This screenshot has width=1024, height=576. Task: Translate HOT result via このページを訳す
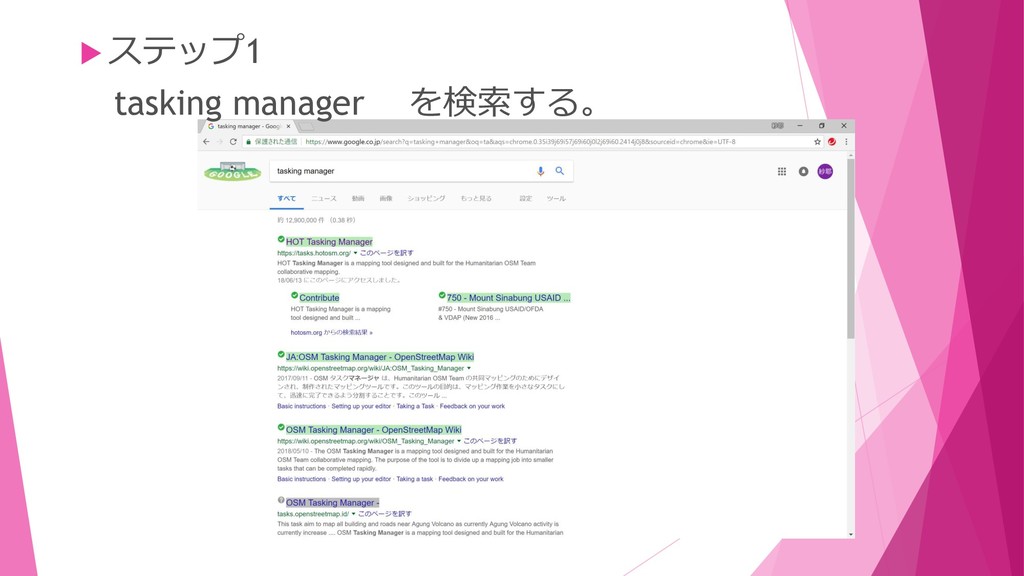pyautogui.click(x=387, y=253)
